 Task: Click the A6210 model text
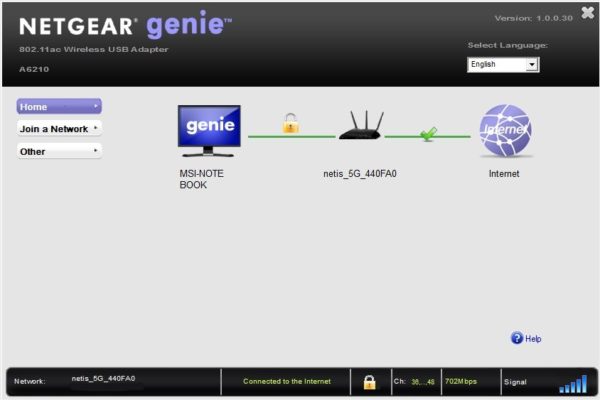pos(34,69)
